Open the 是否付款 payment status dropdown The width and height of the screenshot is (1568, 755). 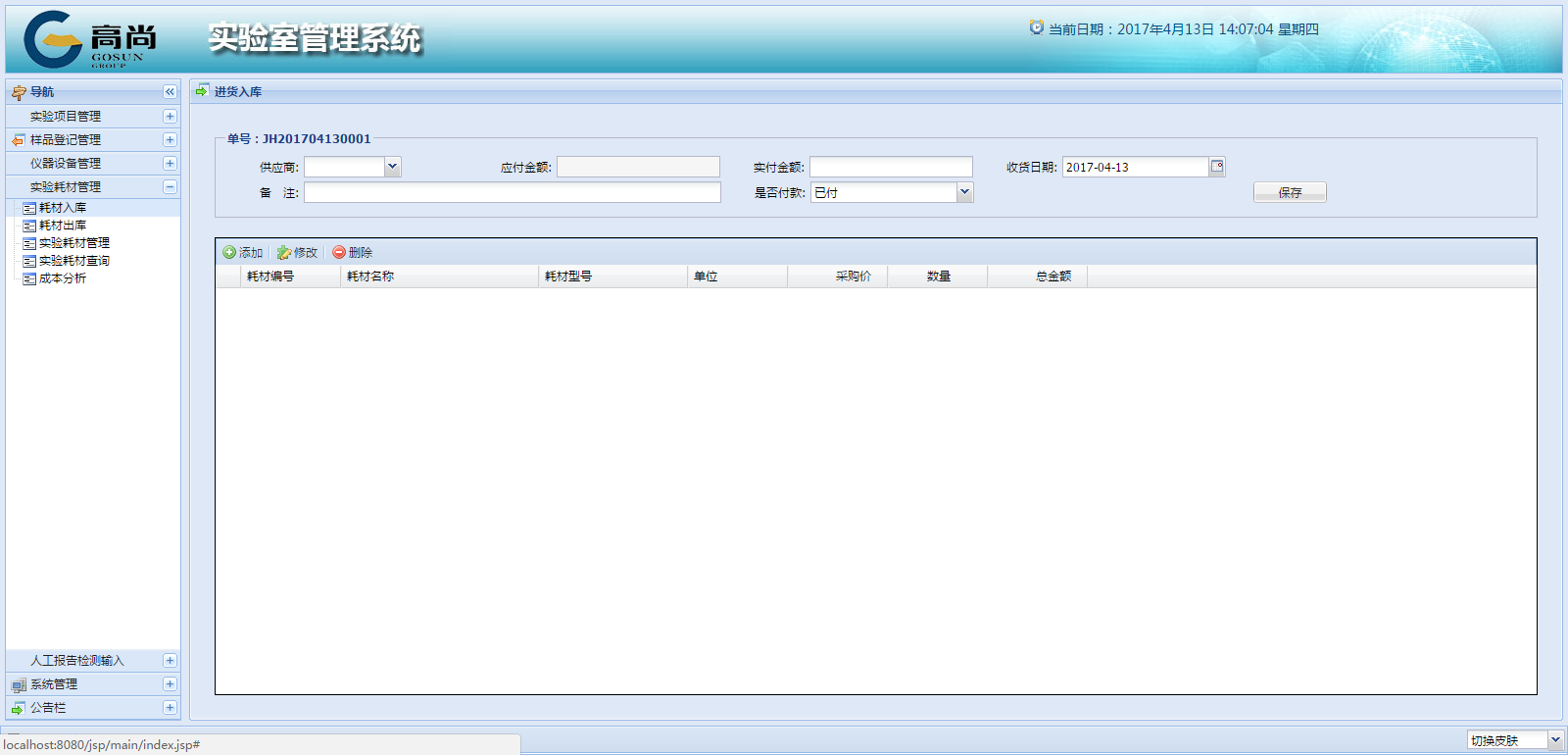[964, 192]
